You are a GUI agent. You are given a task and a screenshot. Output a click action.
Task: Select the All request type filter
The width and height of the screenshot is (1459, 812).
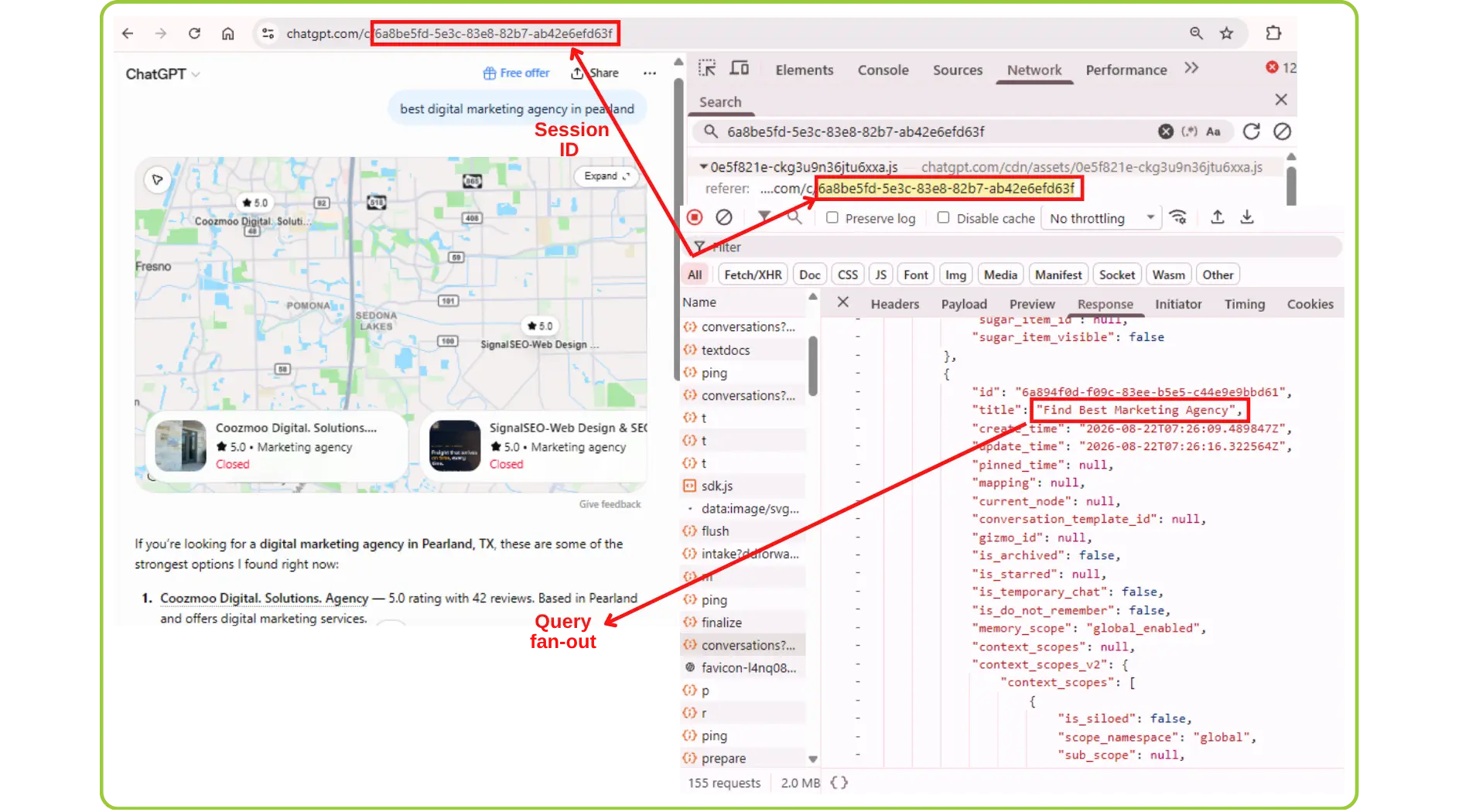point(695,275)
